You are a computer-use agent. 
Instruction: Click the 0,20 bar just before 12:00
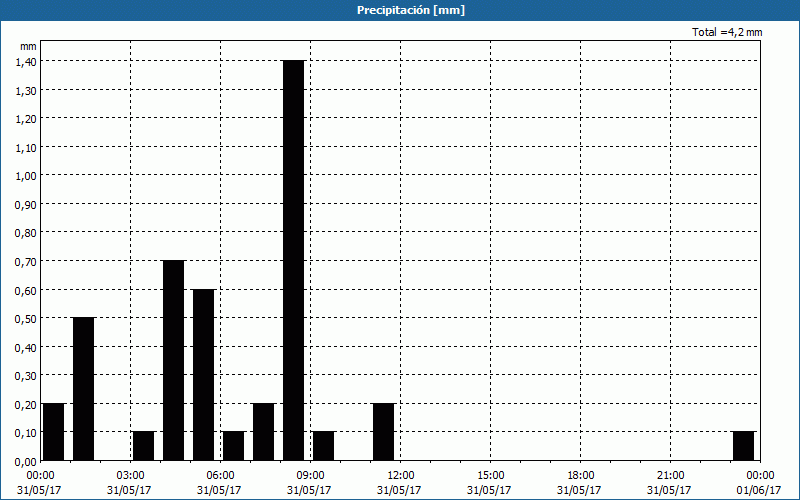point(384,432)
